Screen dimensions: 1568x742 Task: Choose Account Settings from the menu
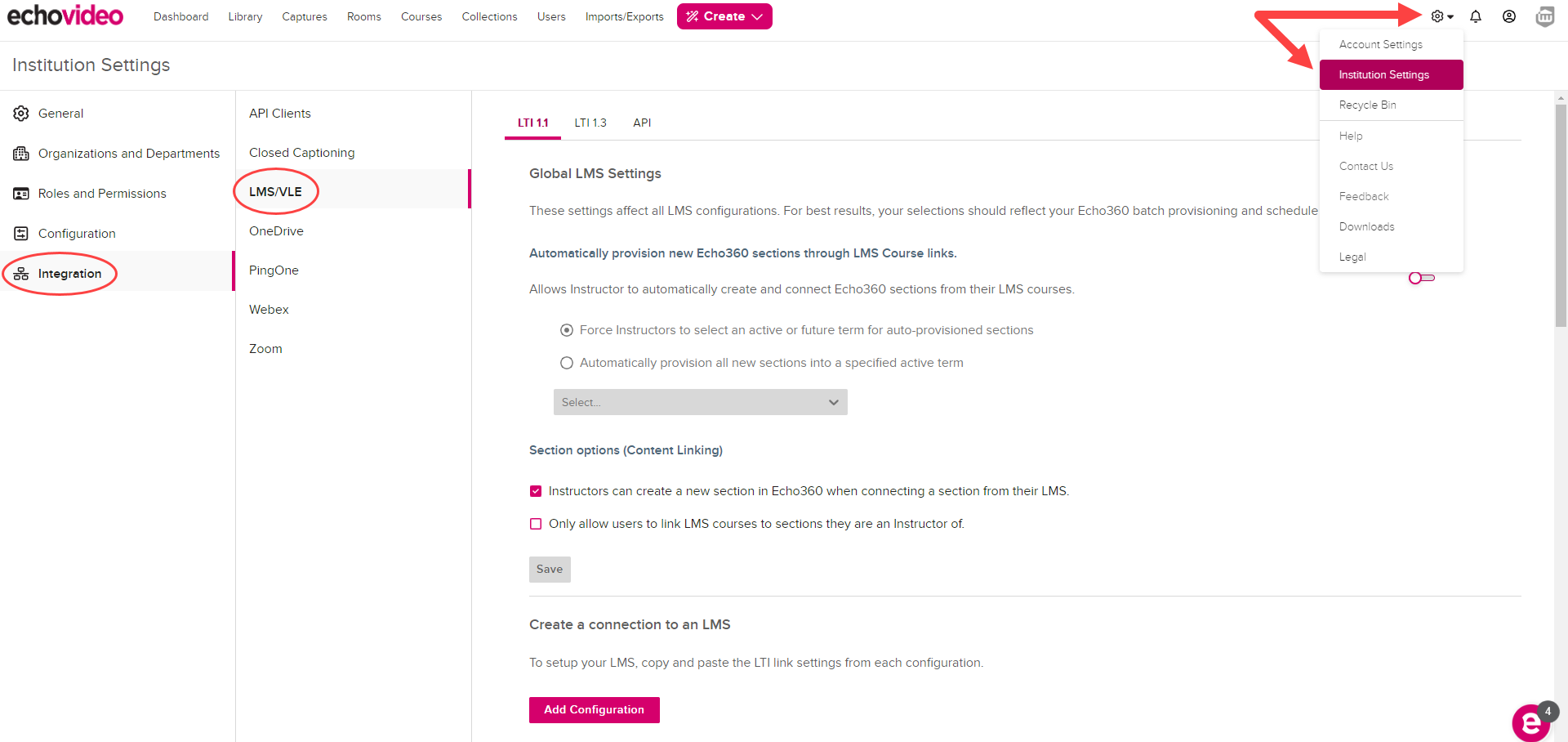pyautogui.click(x=1392, y=44)
